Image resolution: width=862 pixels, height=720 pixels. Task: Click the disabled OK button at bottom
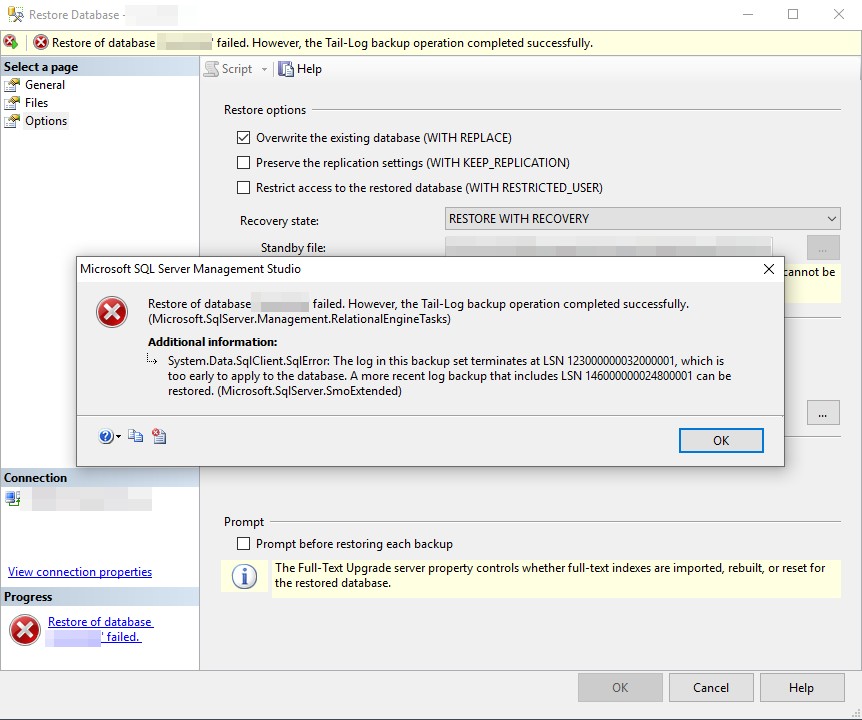tap(620, 688)
